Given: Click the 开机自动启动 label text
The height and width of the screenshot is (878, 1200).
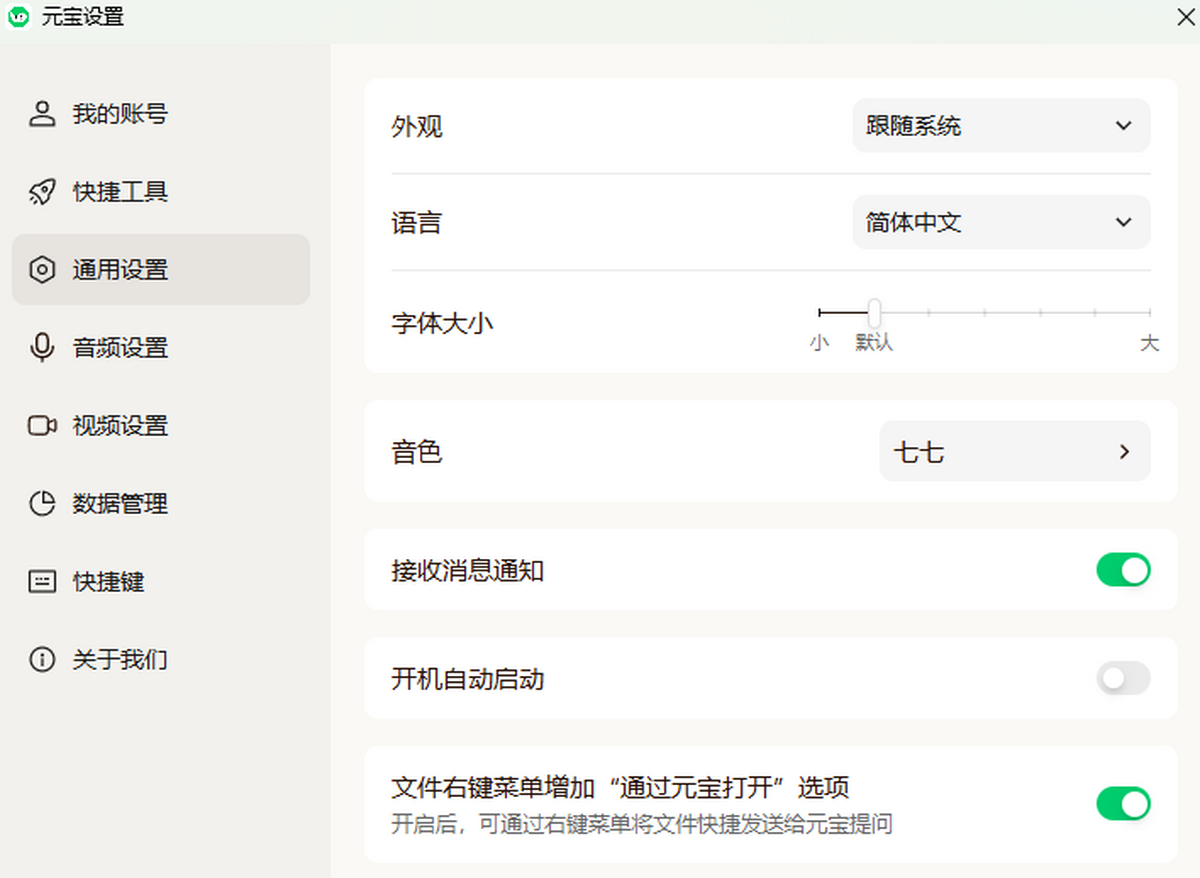Looking at the screenshot, I should [468, 680].
